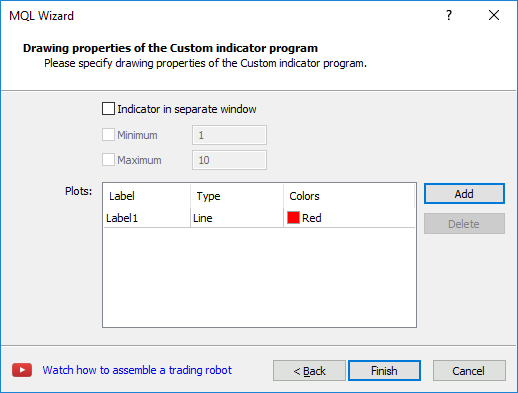Enable Indicator in separate window checkbox
Image resolution: width=518 pixels, height=393 pixels.
108,109
